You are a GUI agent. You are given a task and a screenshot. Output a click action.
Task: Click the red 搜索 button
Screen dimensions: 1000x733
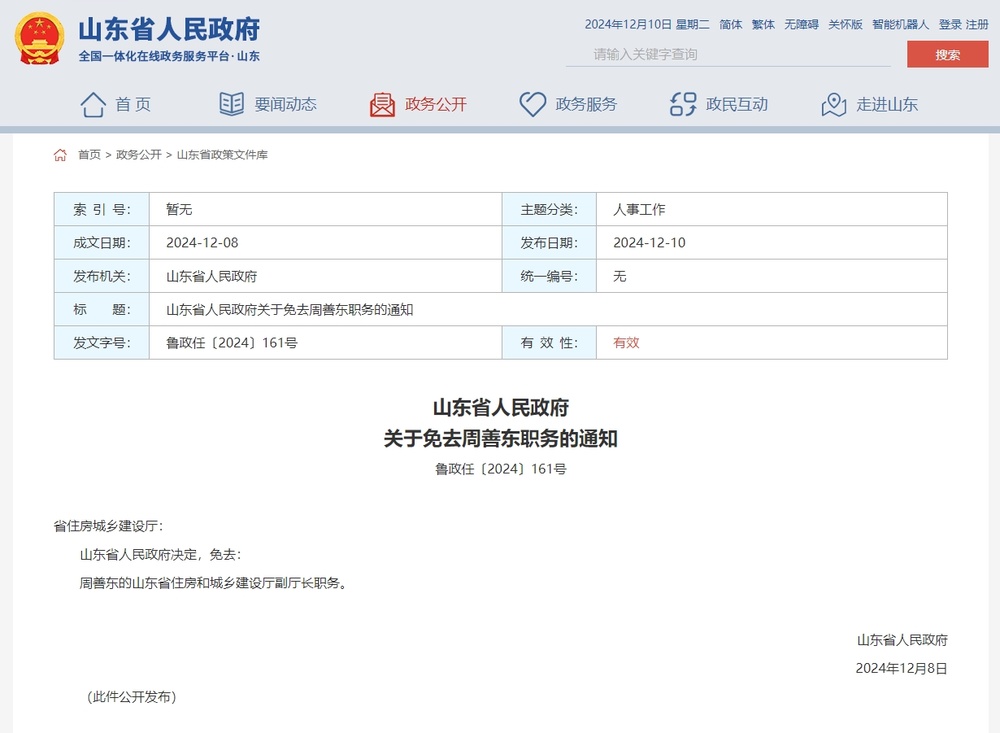click(948, 54)
